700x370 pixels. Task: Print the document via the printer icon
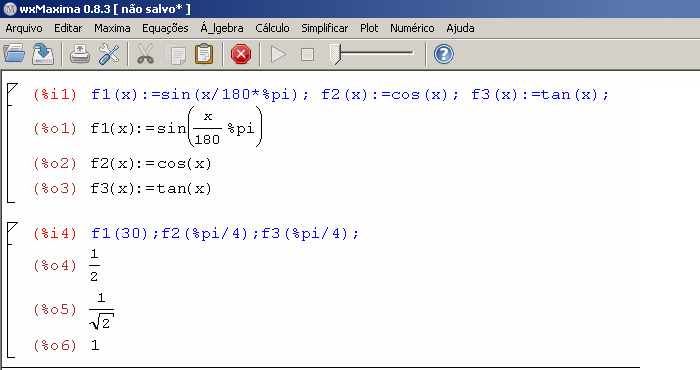80,54
